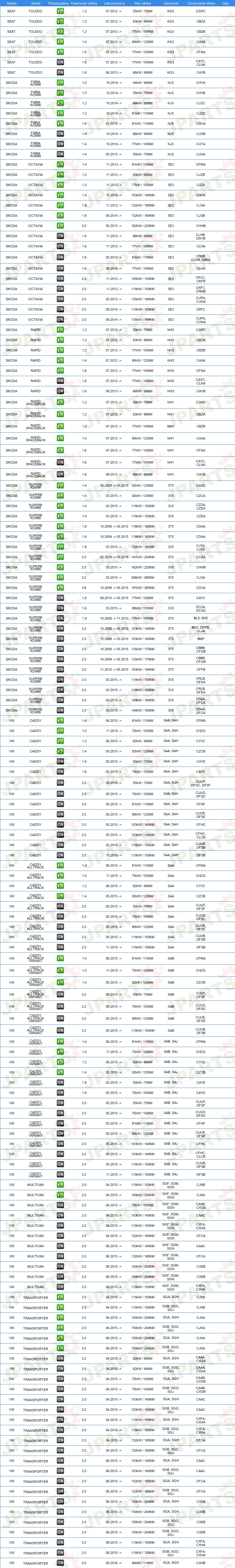Click the Marka column header
Screen dimensions: 235x1568
(x=11, y=3)
